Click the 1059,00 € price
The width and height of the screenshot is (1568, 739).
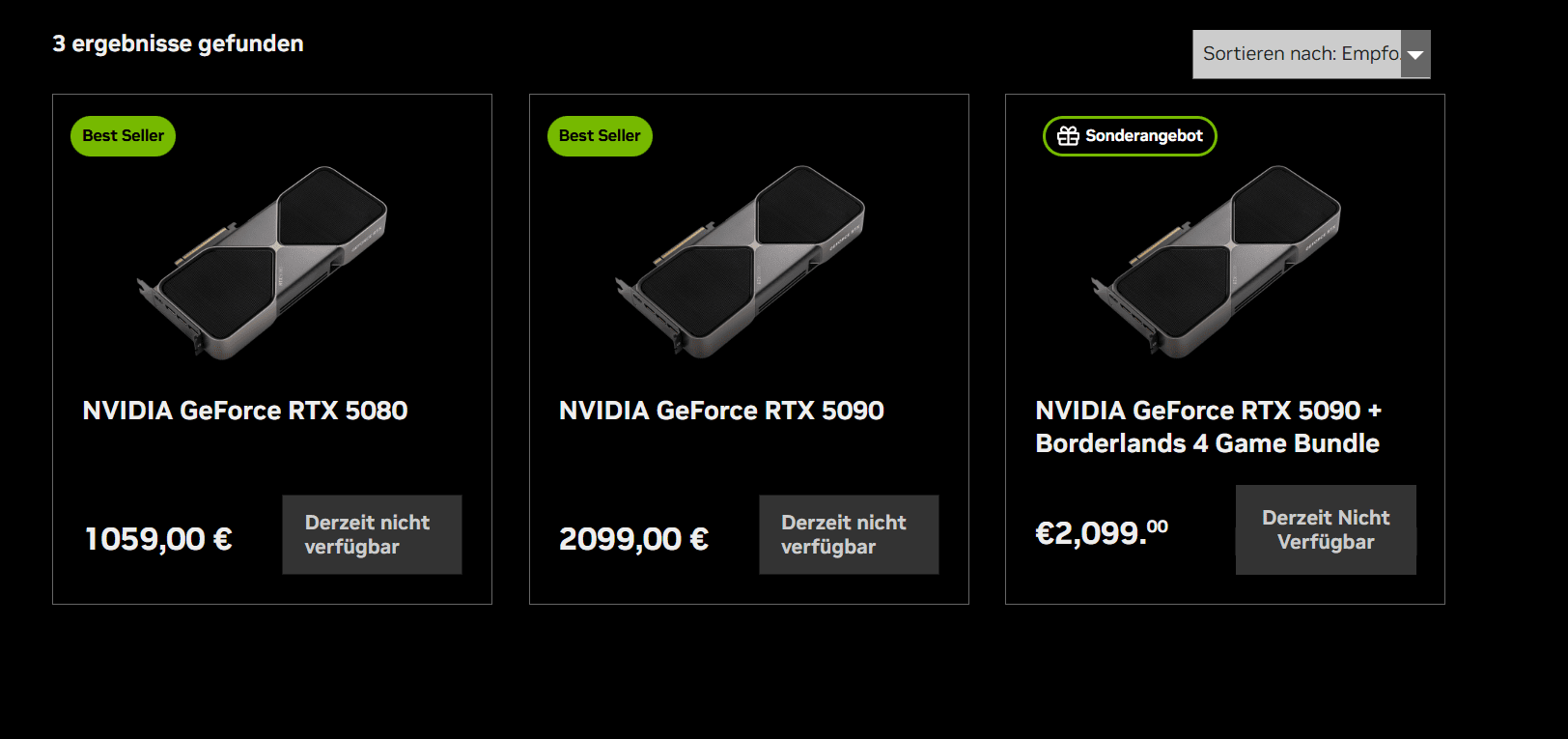coord(158,539)
